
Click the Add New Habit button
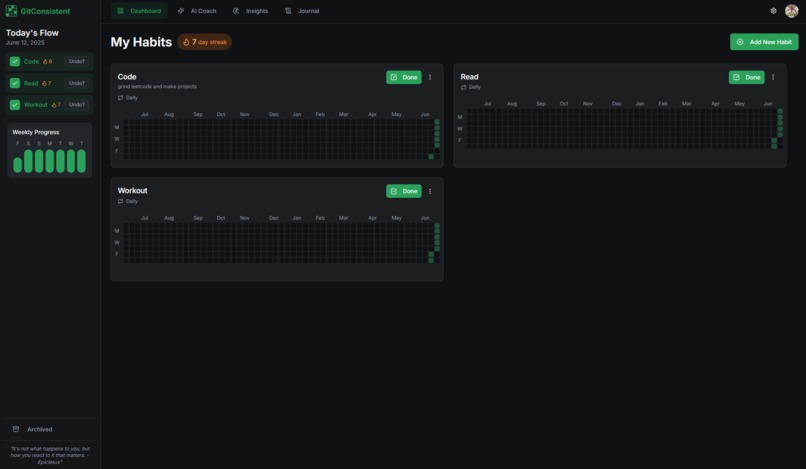(764, 42)
